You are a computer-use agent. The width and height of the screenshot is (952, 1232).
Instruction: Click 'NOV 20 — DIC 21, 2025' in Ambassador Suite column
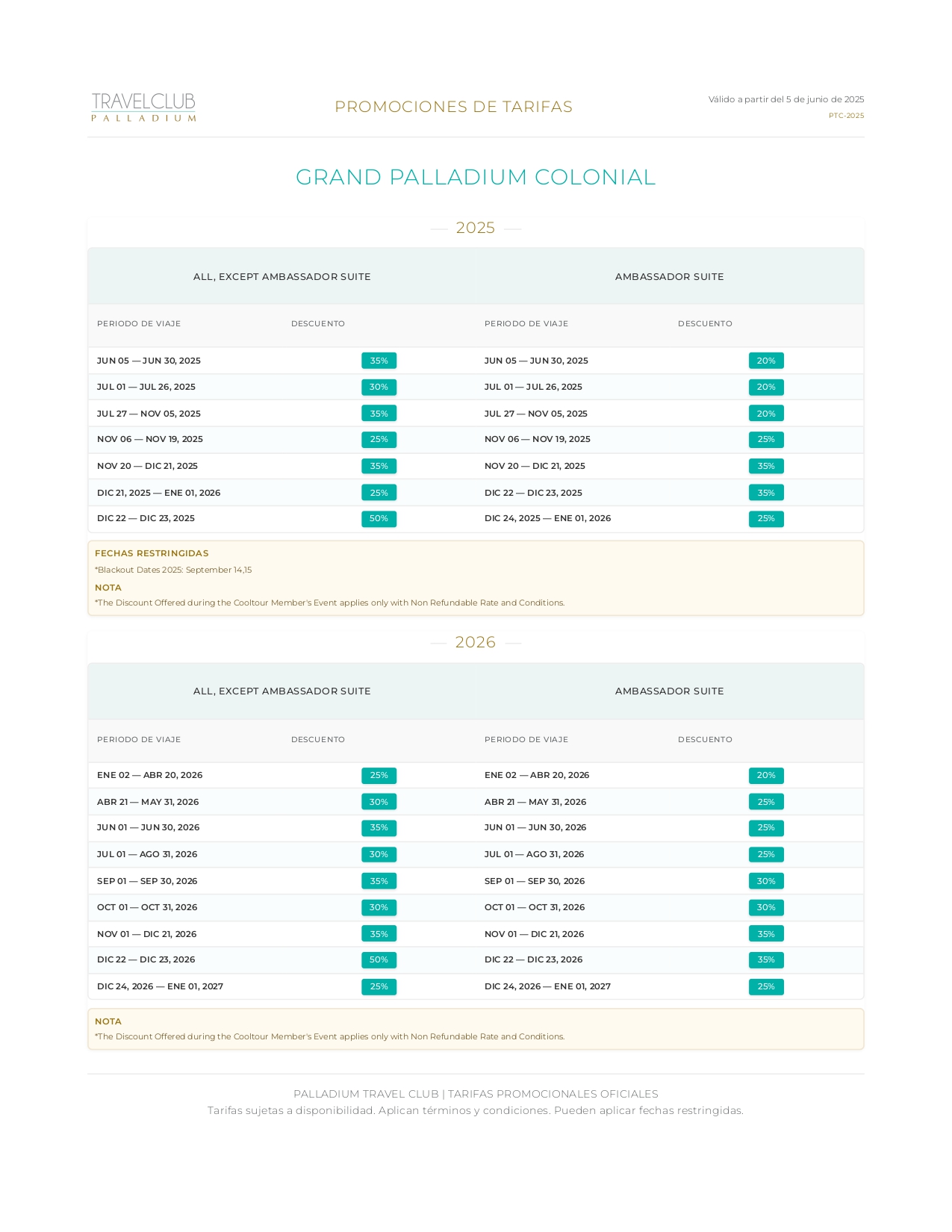pos(535,466)
